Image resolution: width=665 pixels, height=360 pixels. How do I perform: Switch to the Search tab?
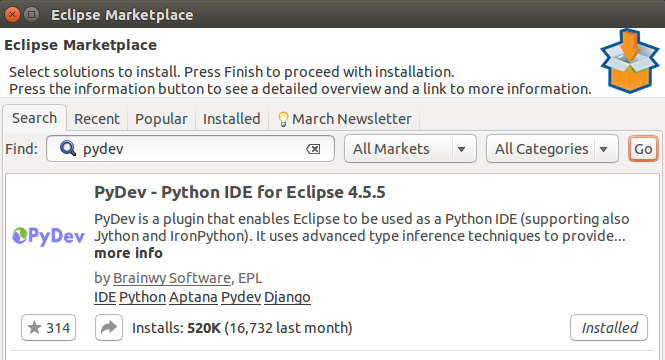[x=34, y=118]
